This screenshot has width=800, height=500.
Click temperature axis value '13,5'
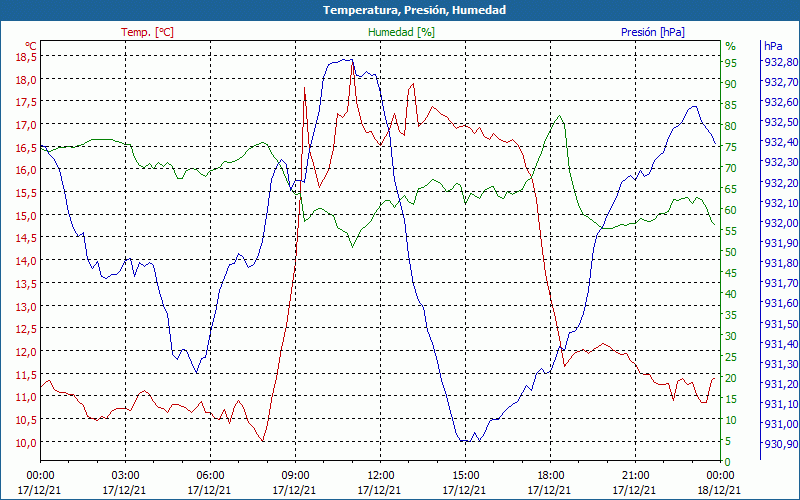(26, 283)
